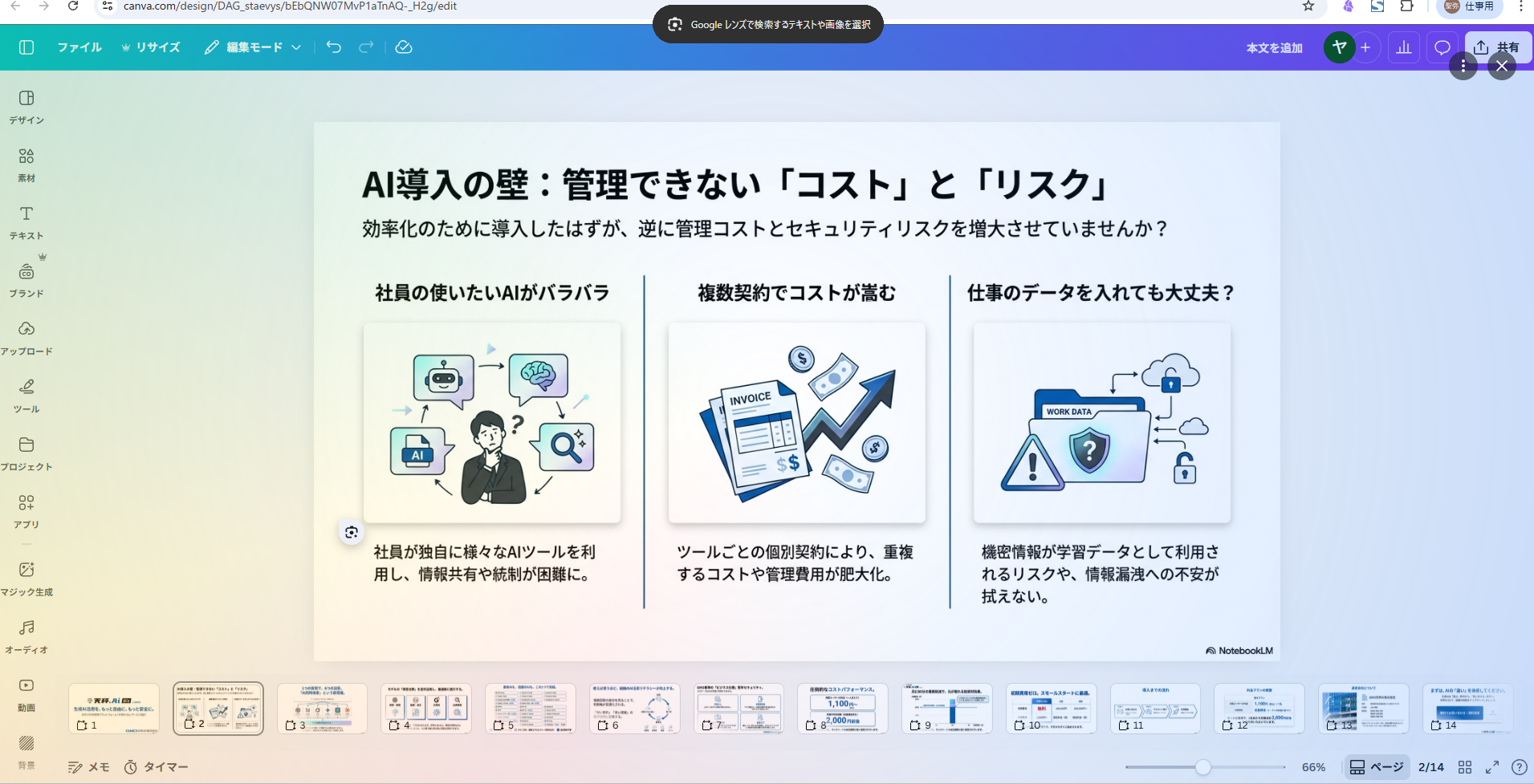The height and width of the screenshot is (784, 1534).
Task: Open the 素材 (Elements) panel
Action: point(26,163)
